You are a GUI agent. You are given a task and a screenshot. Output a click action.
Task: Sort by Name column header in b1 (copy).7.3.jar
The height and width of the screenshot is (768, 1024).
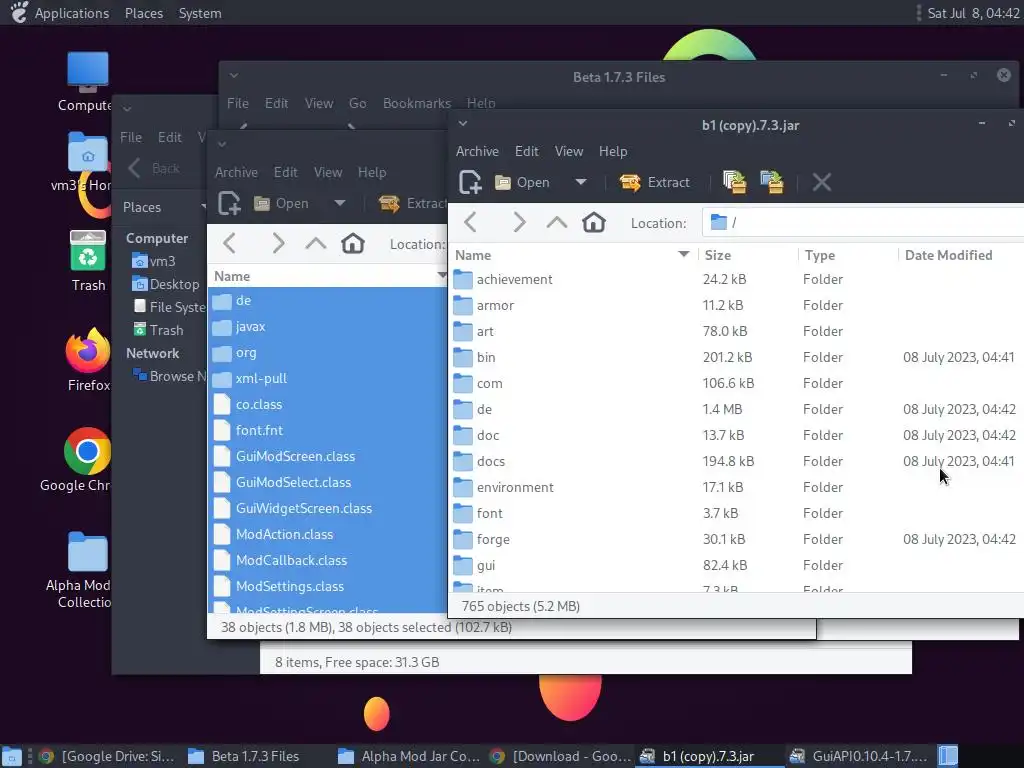pos(573,255)
